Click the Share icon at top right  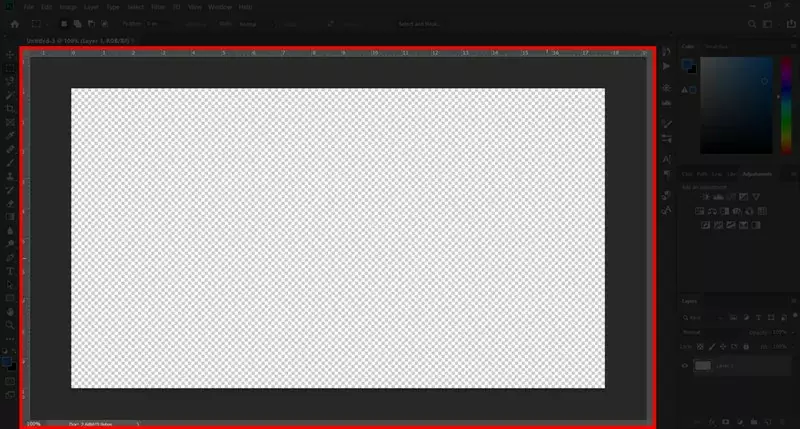[791, 24]
